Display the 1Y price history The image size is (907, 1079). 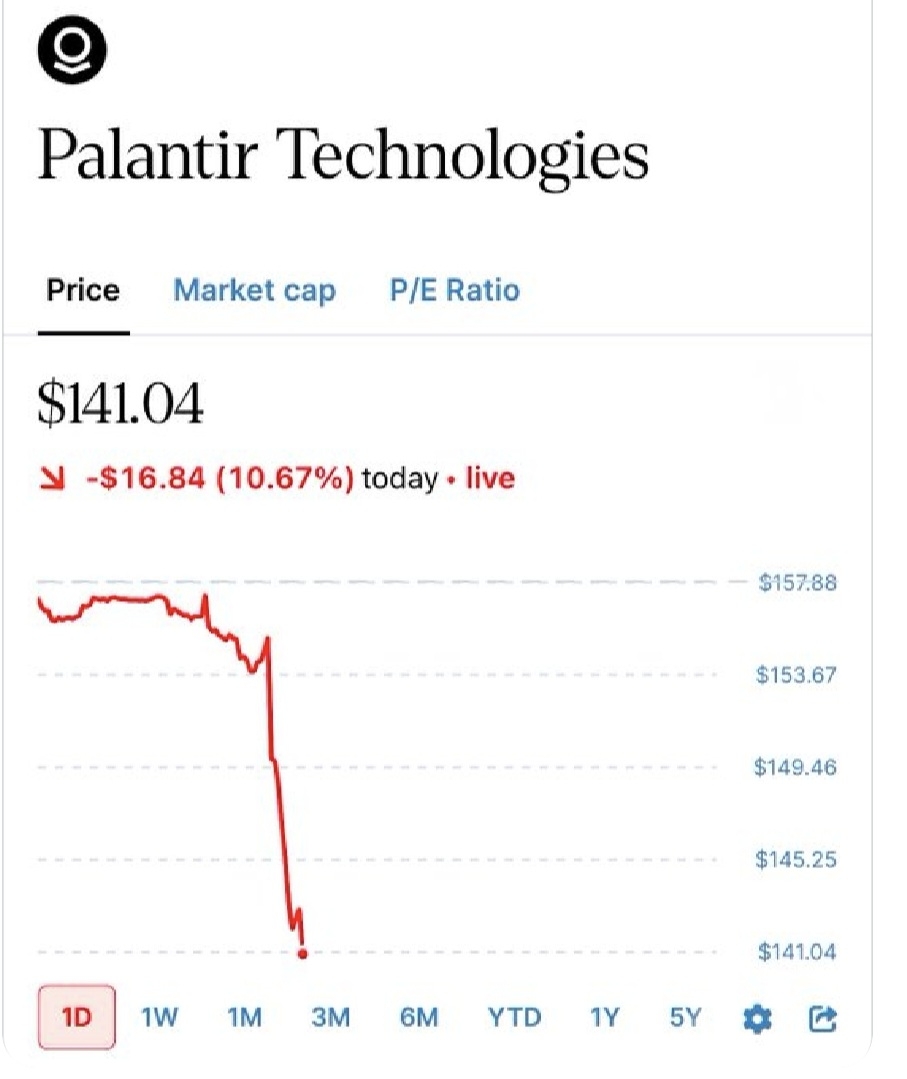[x=604, y=1018]
